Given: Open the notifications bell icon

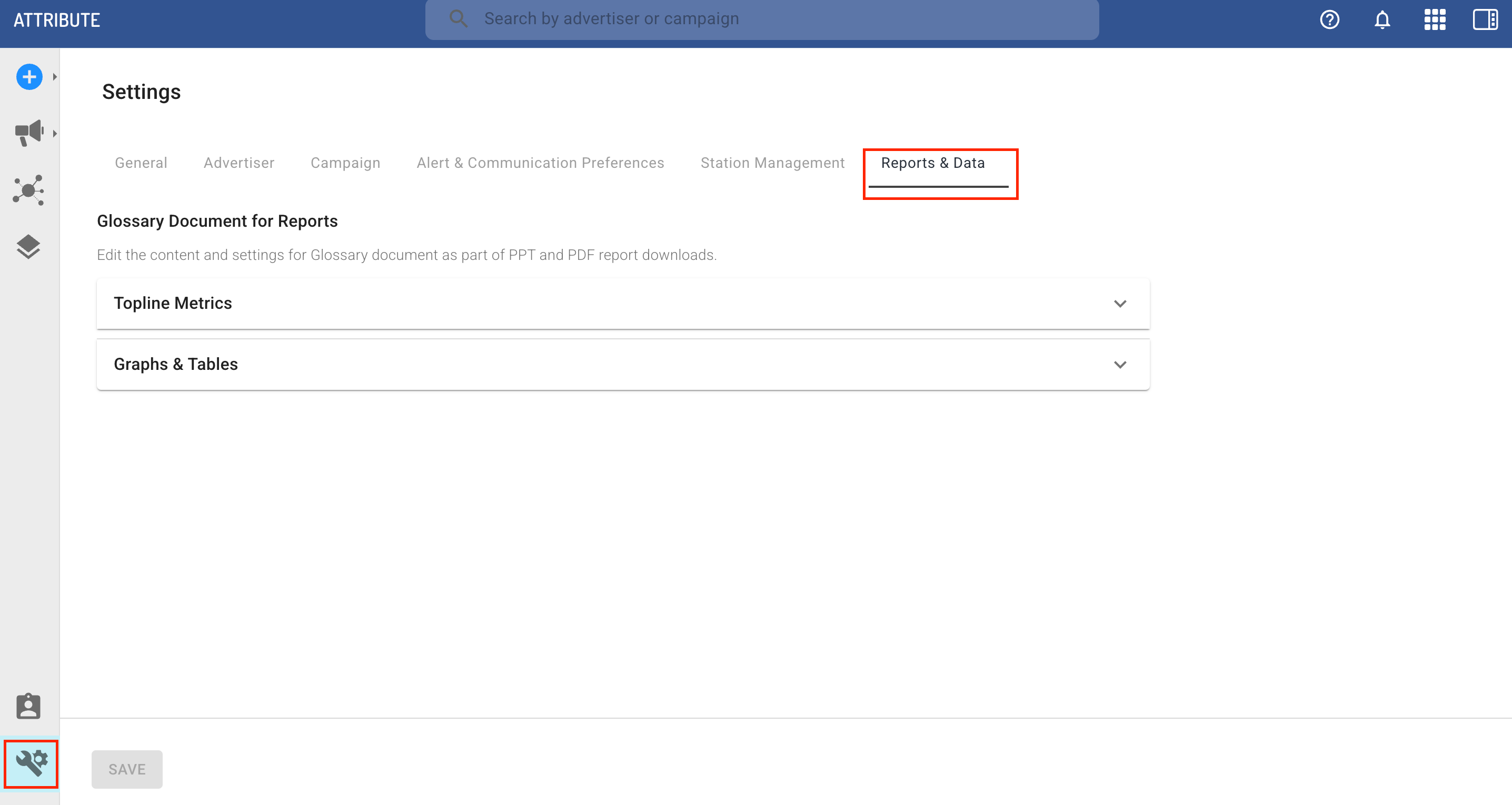Looking at the screenshot, I should [1382, 20].
